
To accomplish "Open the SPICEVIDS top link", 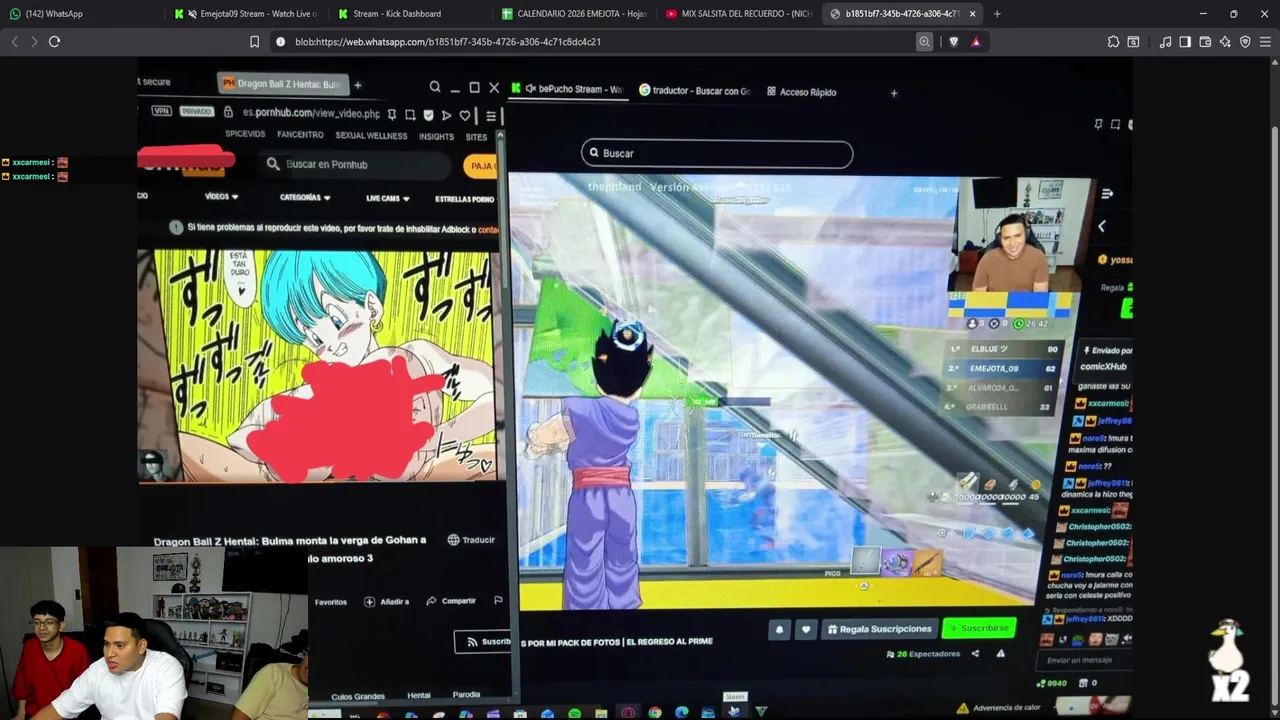I will pyautogui.click(x=245, y=134).
